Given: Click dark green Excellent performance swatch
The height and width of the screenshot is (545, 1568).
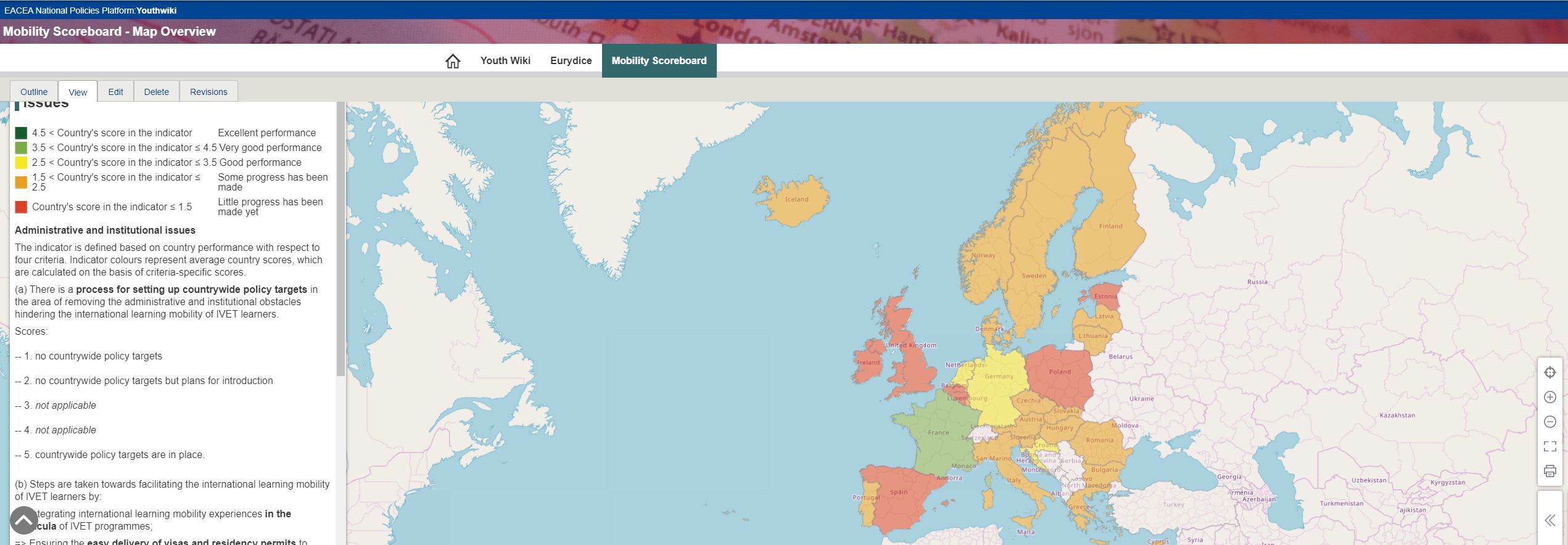Looking at the screenshot, I should coord(21,133).
